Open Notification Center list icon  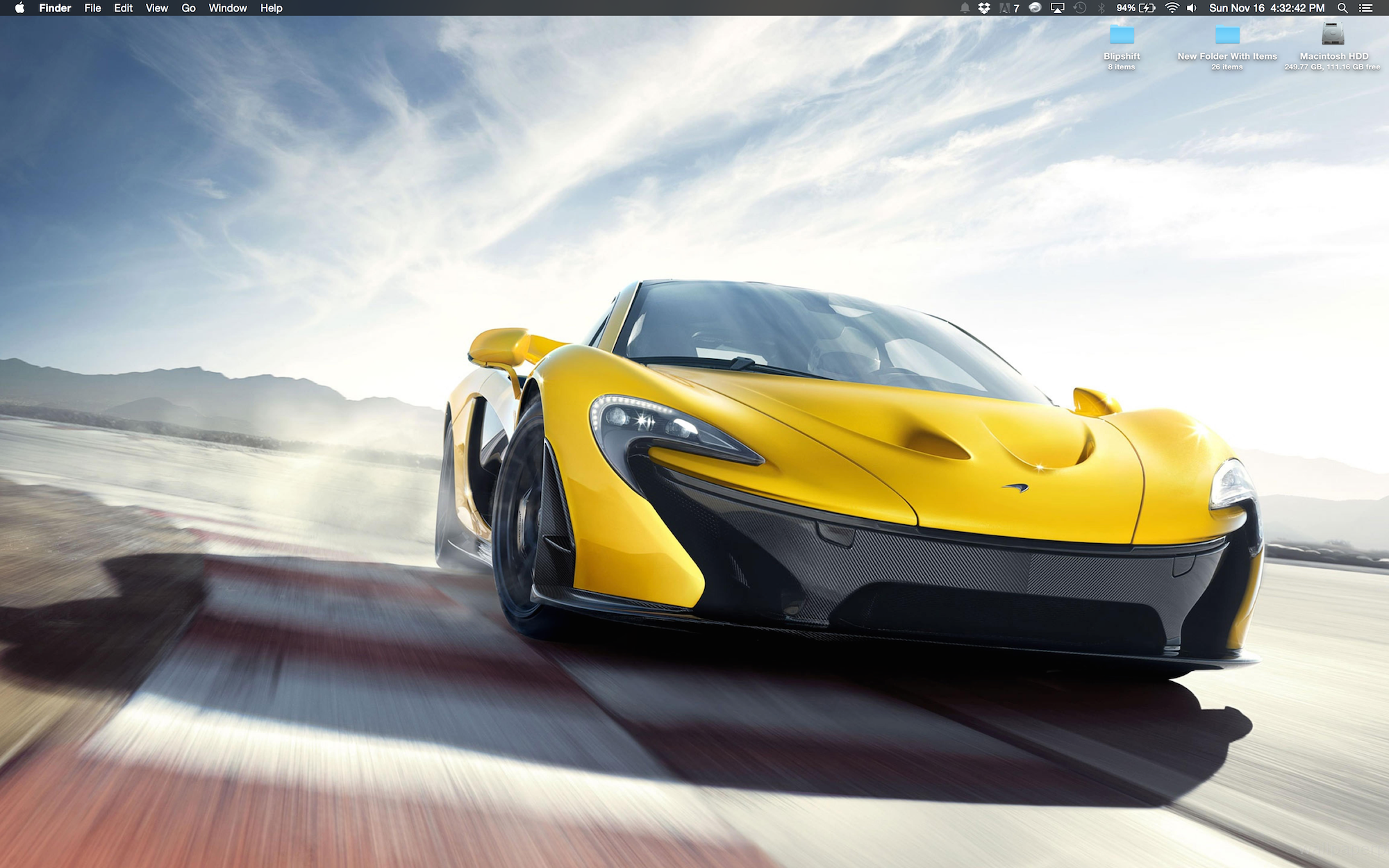(x=1366, y=8)
